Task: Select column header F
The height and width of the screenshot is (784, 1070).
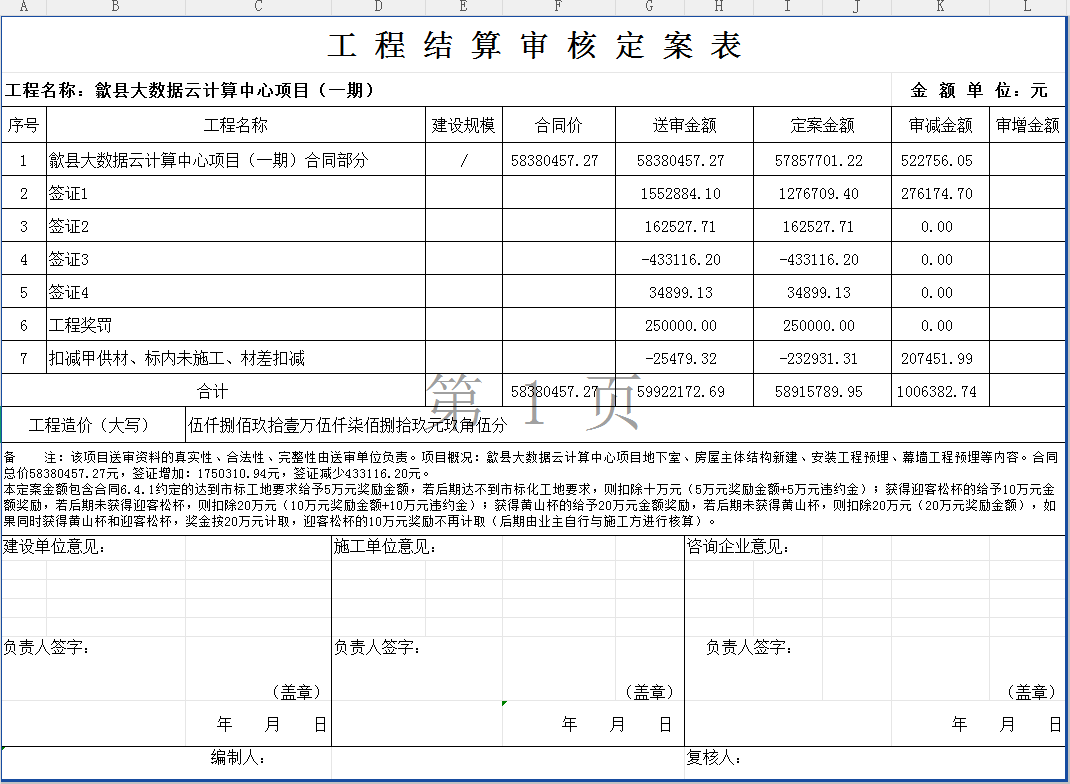Action: (558, 7)
